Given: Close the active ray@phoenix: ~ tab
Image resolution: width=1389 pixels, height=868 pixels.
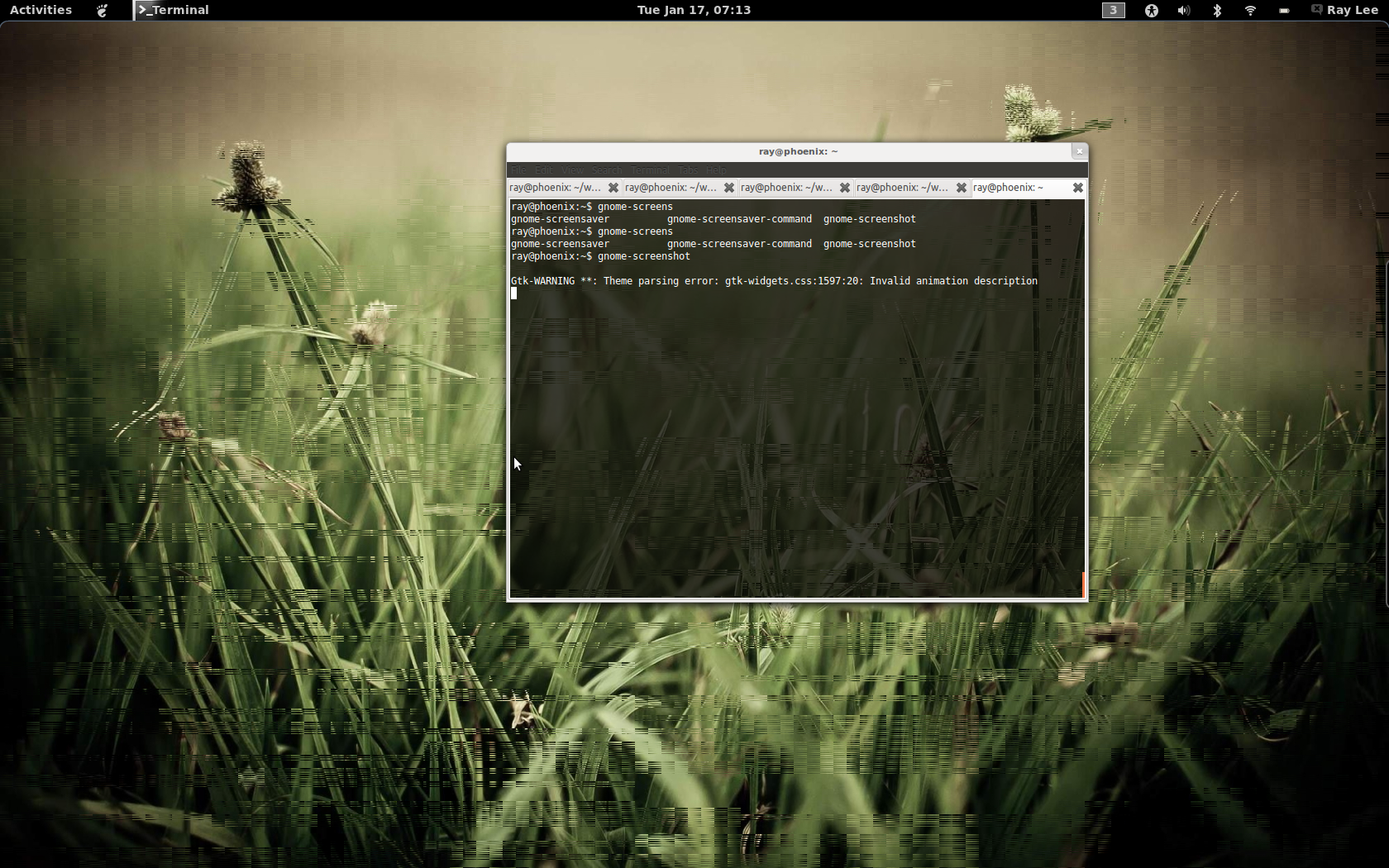Looking at the screenshot, I should [1077, 188].
